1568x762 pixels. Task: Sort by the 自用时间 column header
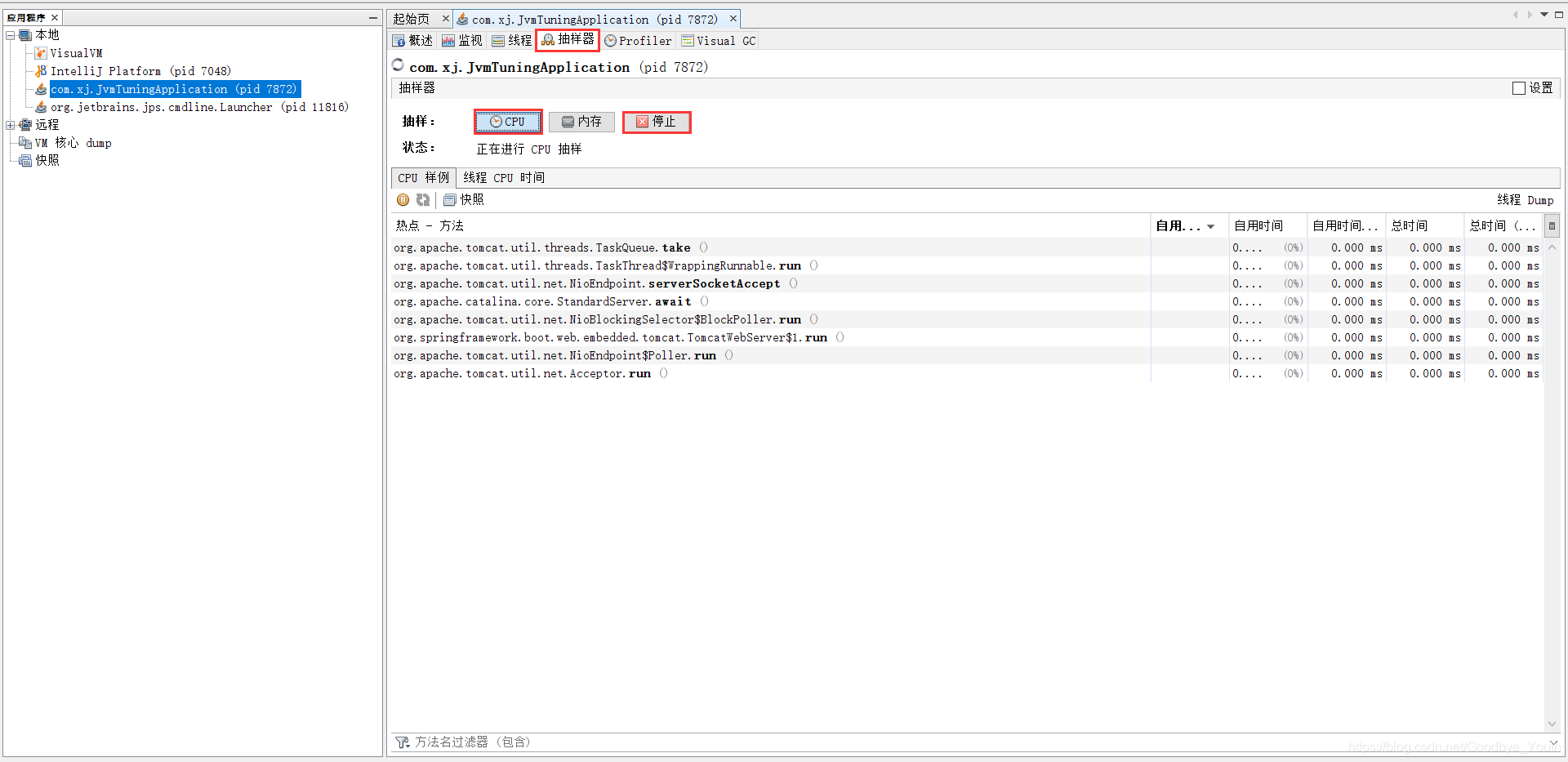click(1267, 226)
